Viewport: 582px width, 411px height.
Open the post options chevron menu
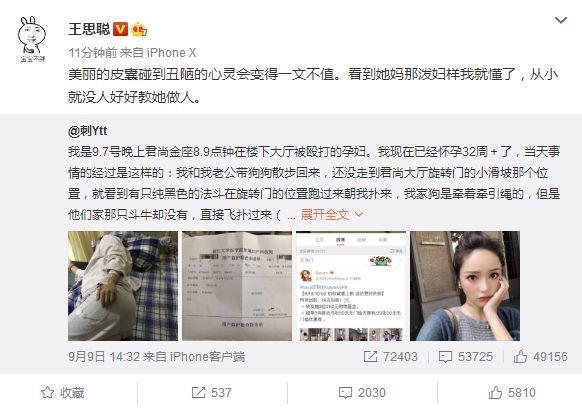[x=560, y=20]
